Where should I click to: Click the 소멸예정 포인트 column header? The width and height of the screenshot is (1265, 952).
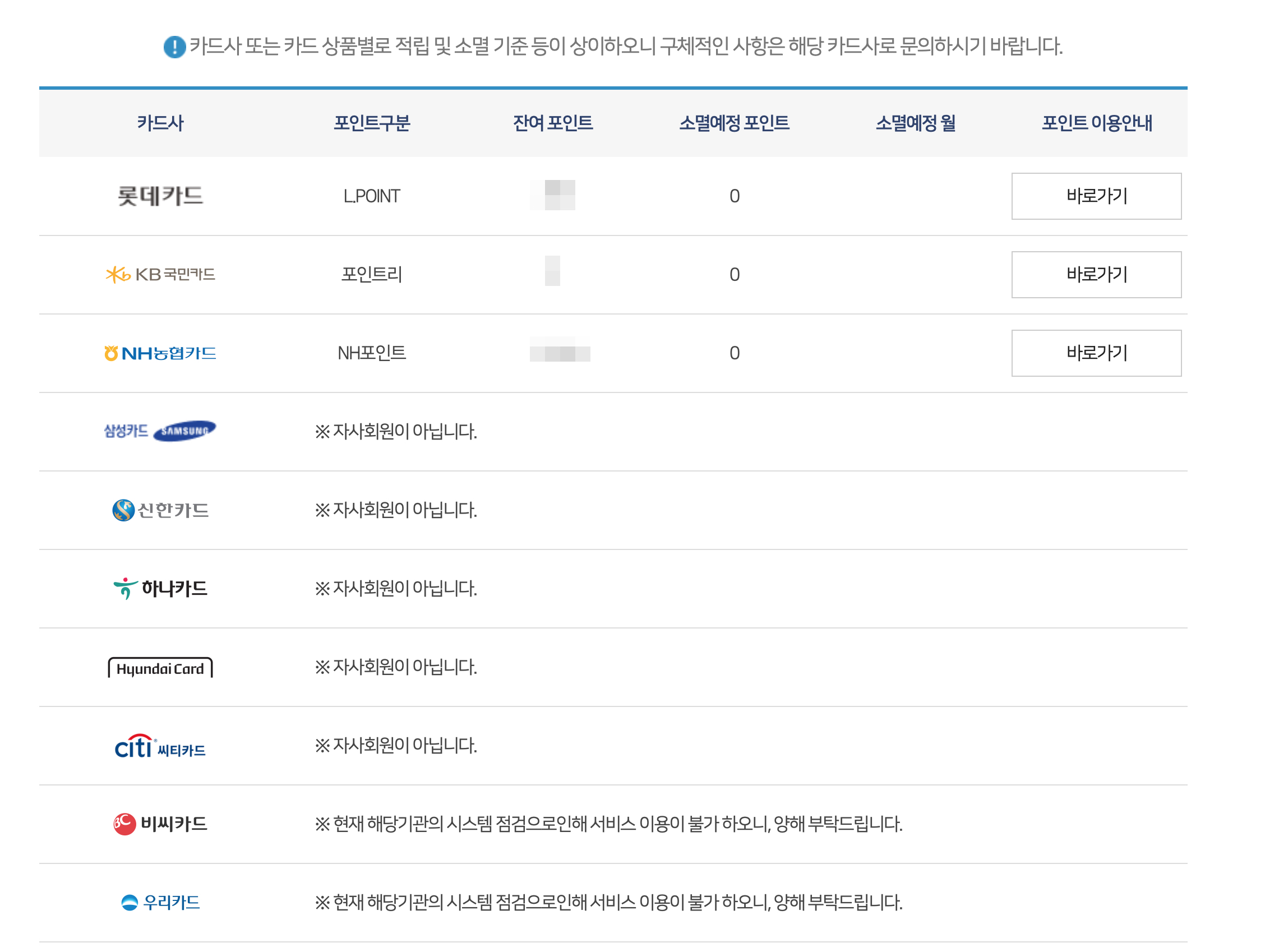coord(734,123)
